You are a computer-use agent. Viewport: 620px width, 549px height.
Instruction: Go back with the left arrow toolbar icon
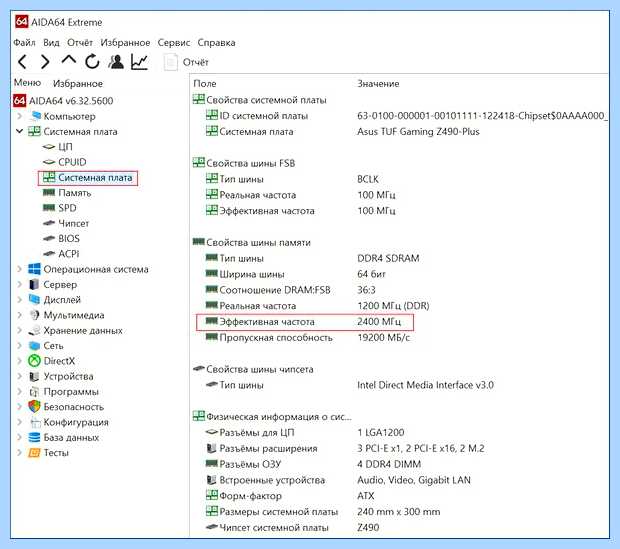coord(23,62)
